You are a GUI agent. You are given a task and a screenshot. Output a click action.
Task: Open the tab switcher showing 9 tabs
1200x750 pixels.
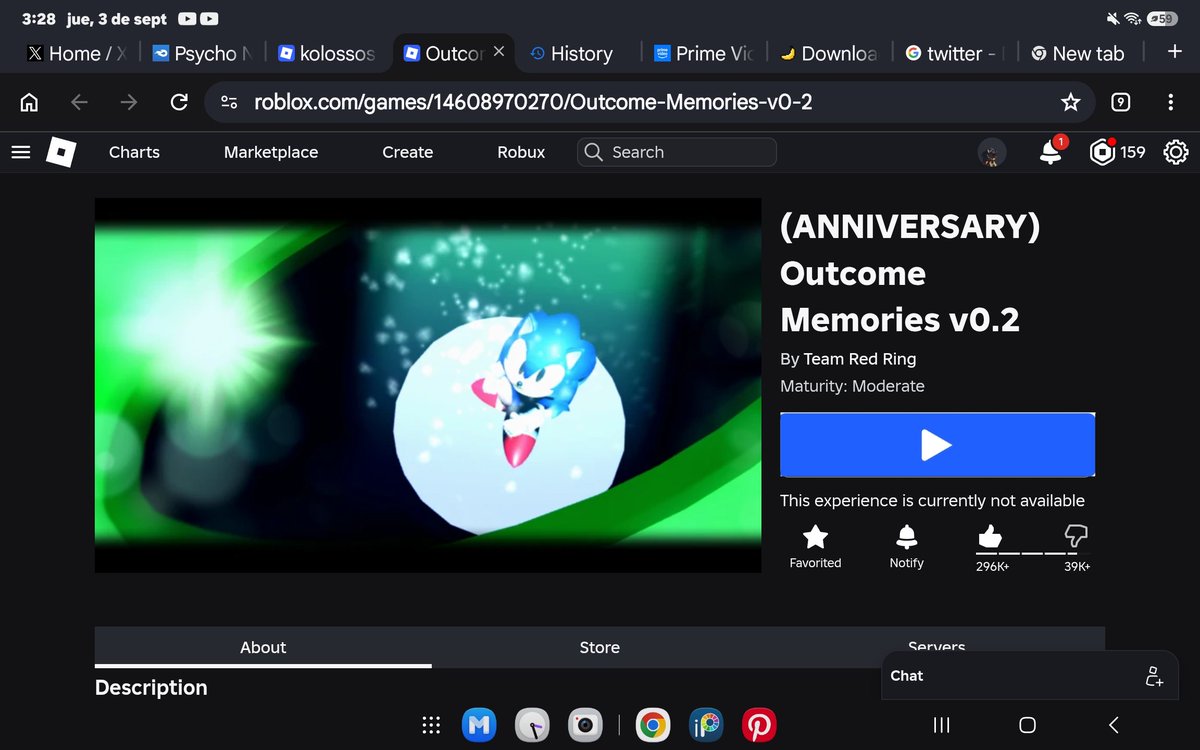1122,102
